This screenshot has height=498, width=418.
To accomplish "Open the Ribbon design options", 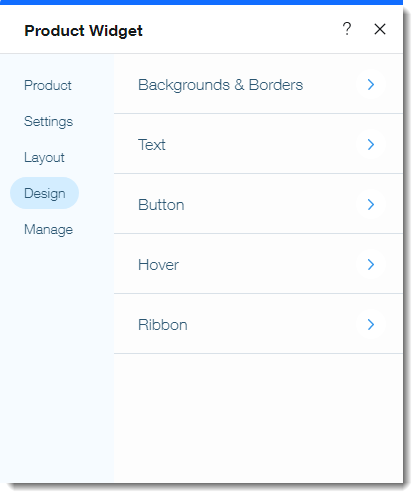I will point(258,324).
